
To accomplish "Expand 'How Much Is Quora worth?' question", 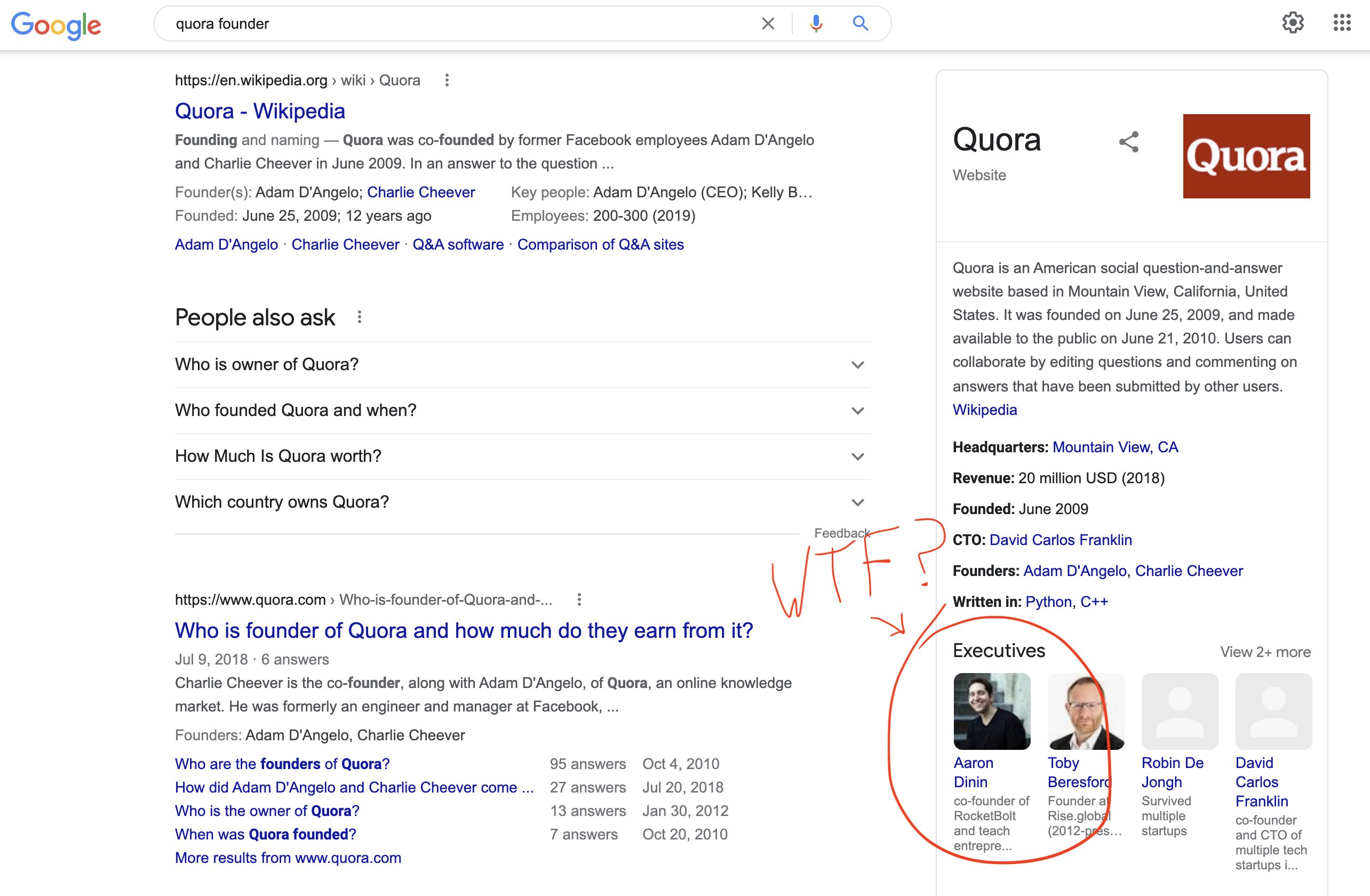I will pos(522,457).
